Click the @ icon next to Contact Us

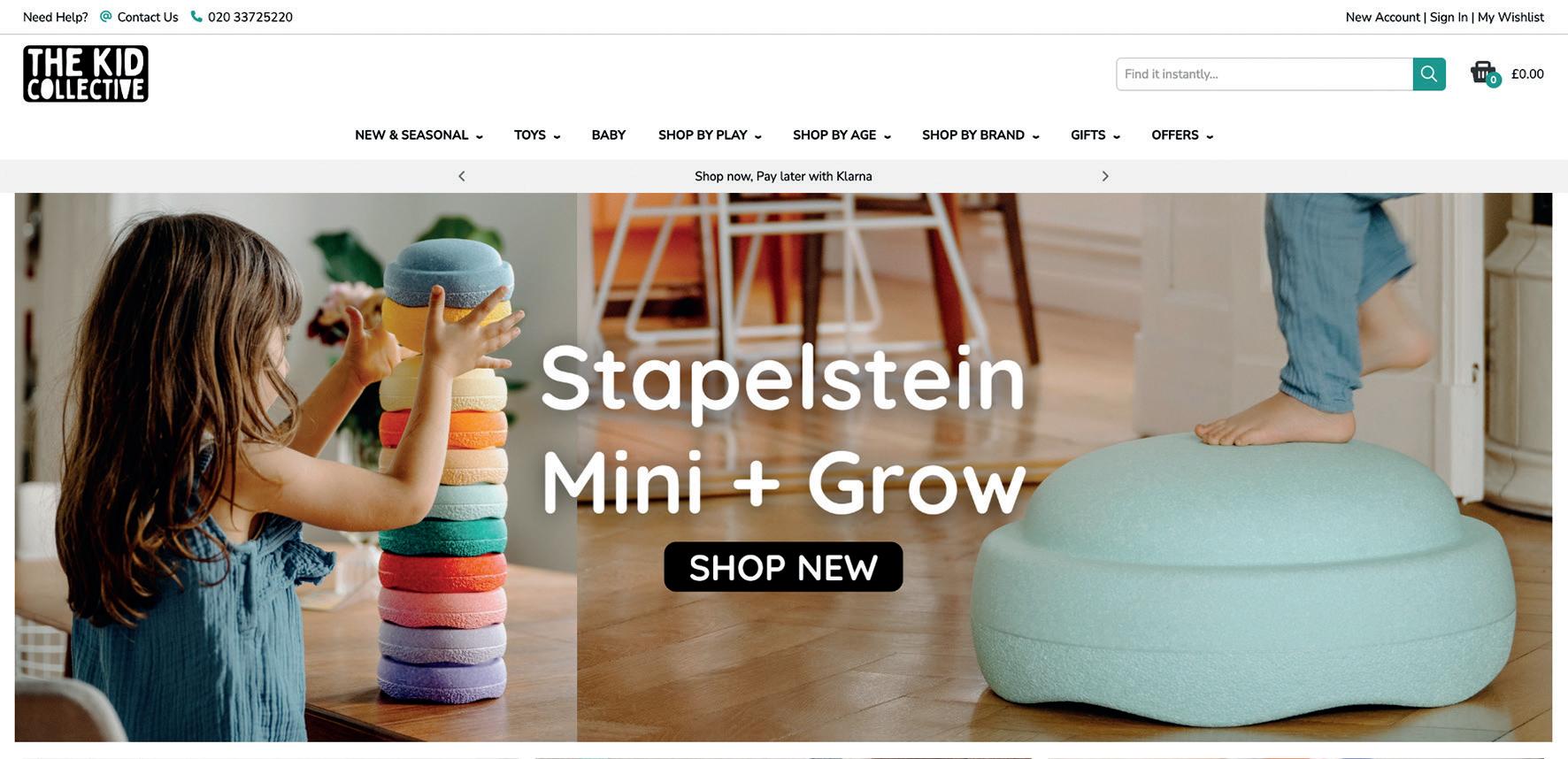[x=106, y=17]
